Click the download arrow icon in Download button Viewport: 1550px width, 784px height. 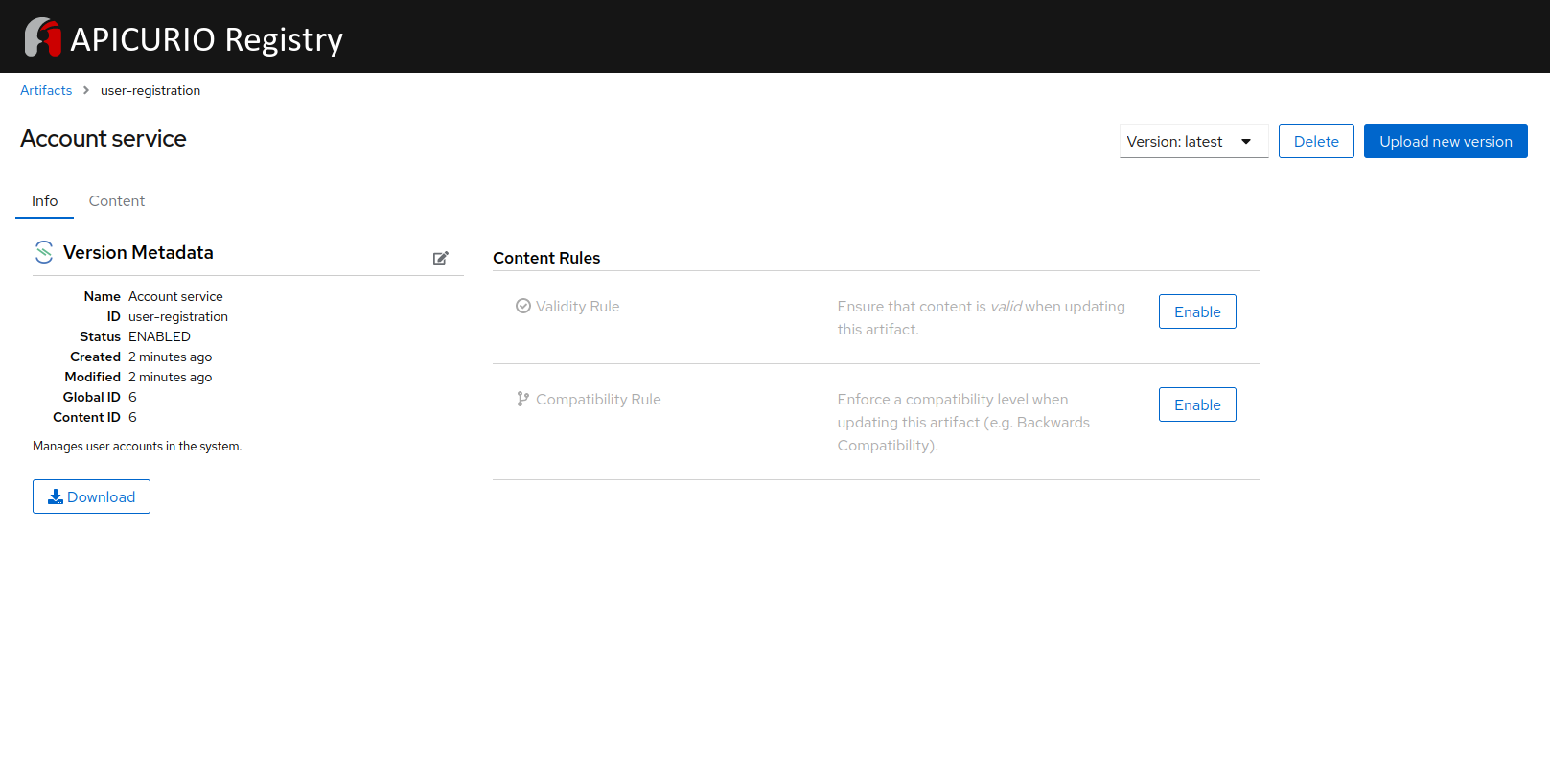click(x=56, y=496)
